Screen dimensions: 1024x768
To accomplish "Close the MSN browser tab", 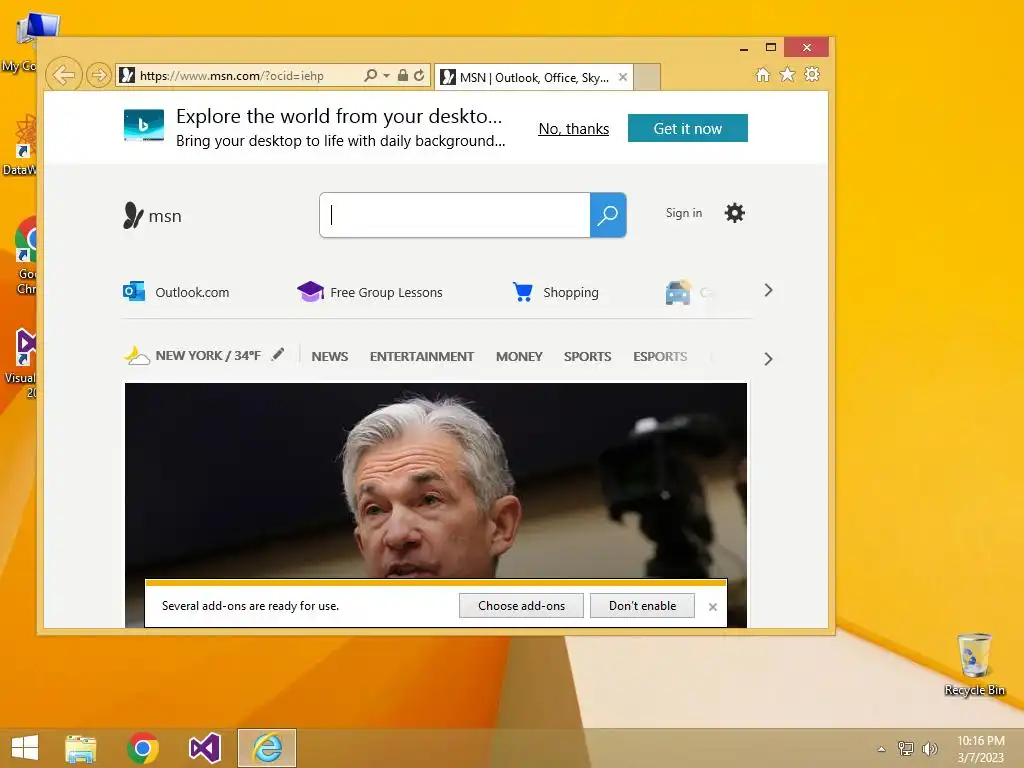I will 623,77.
